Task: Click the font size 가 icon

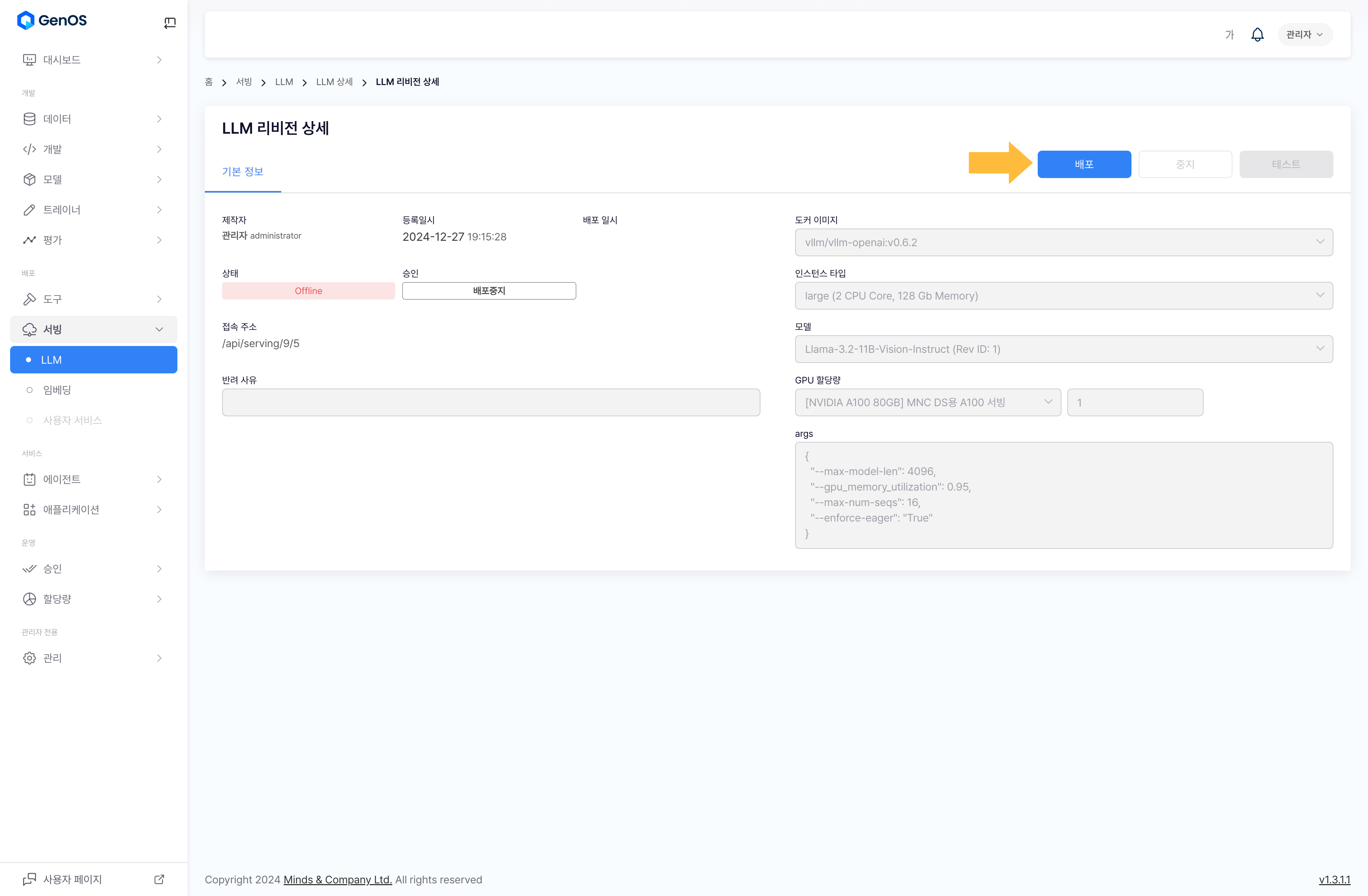Action: click(1229, 35)
